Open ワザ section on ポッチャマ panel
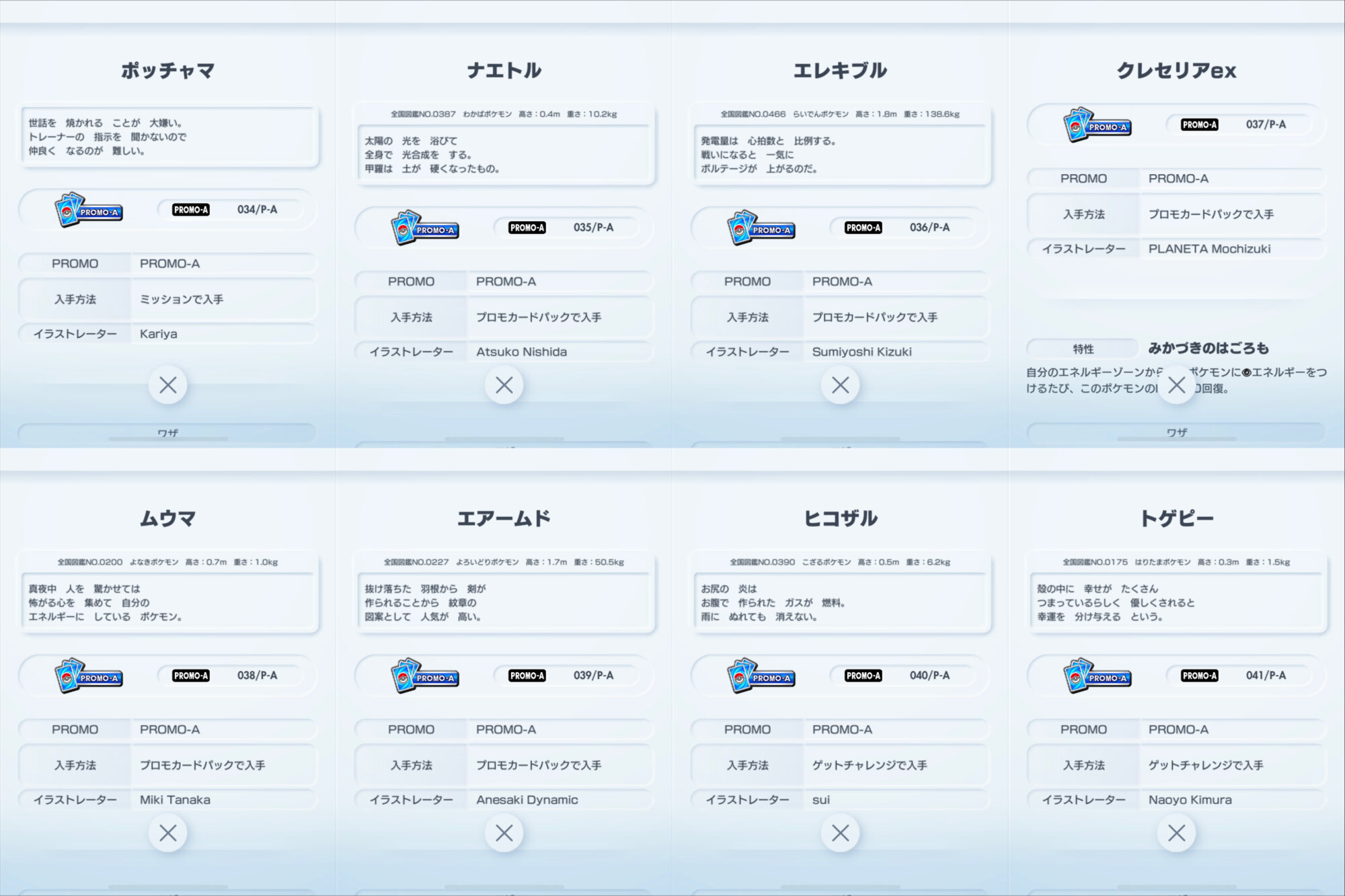This screenshot has height=896, width=1345. click(x=168, y=433)
